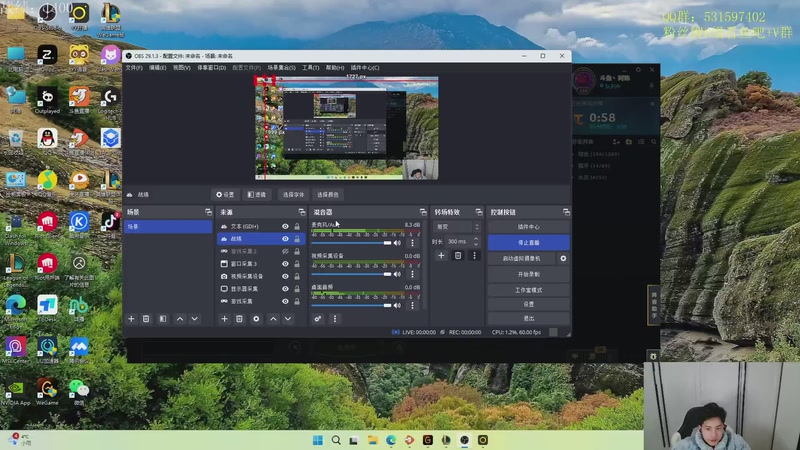Delete selected scene using the 场景 panel trash icon
Image resolution: width=800 pixels, height=450 pixels.
[x=146, y=319]
